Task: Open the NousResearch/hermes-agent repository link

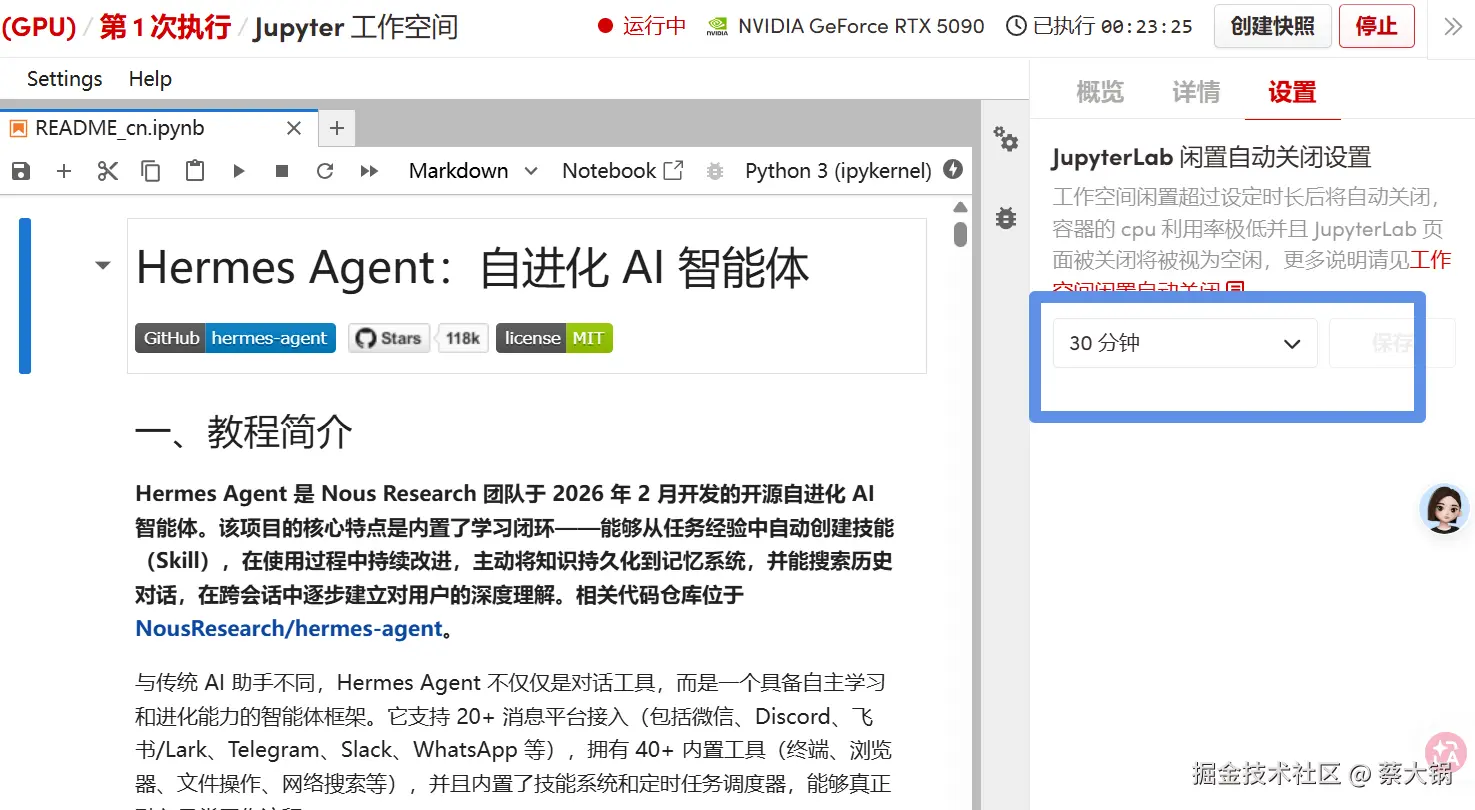Action: (289, 629)
